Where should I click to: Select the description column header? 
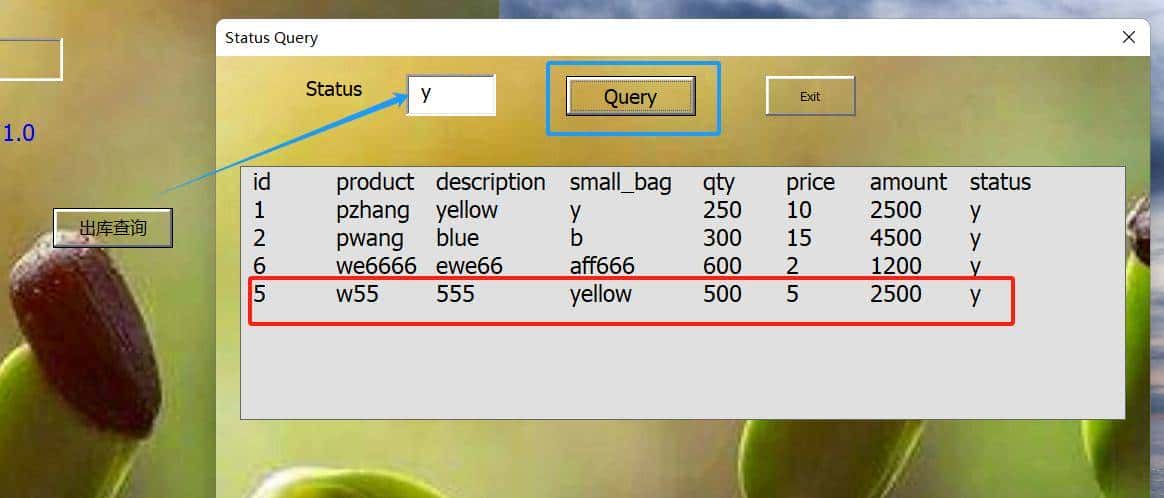point(491,183)
